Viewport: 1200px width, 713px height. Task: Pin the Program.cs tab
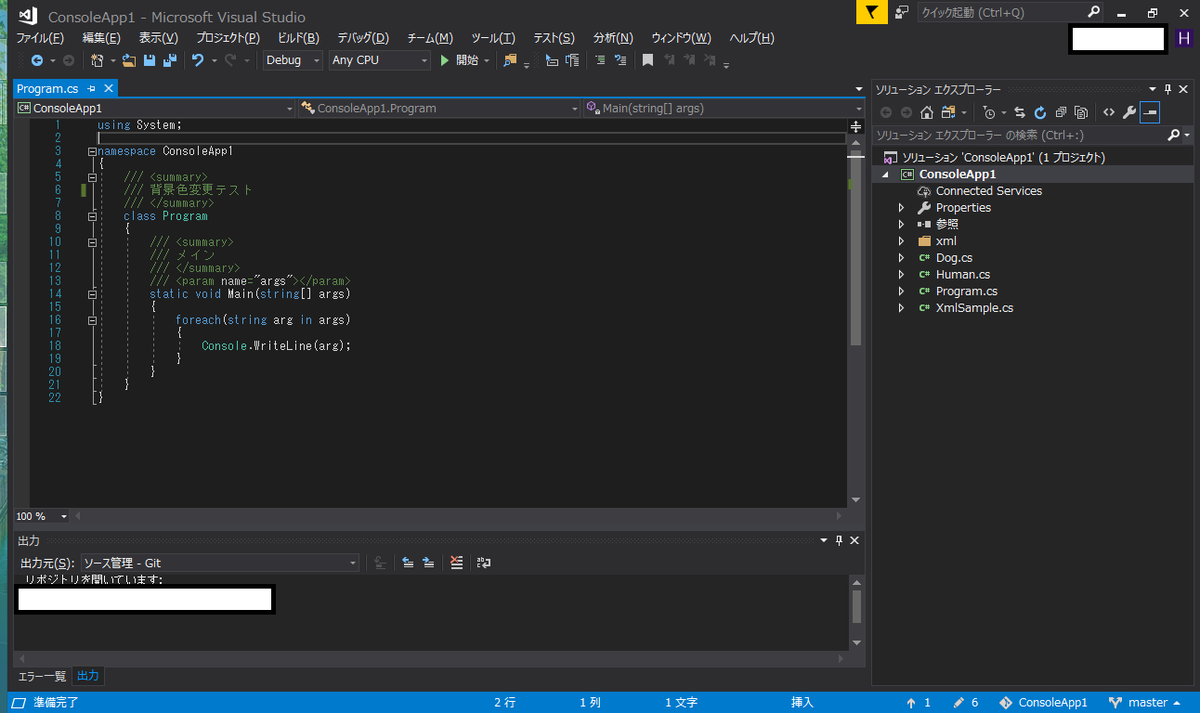[x=90, y=89]
